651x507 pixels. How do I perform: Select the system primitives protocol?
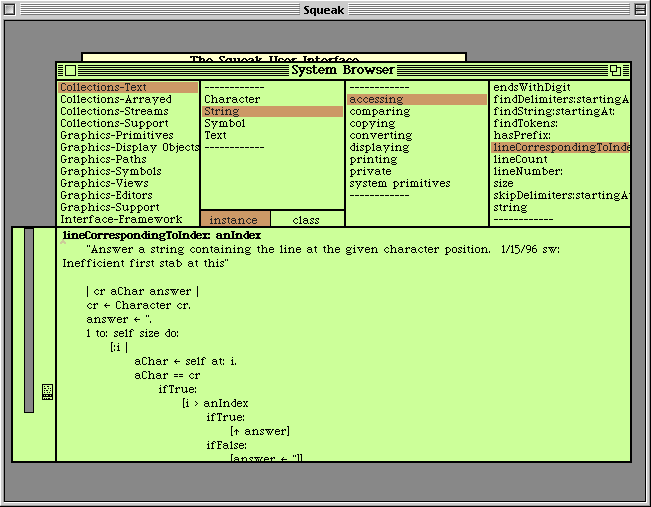tap(417, 184)
